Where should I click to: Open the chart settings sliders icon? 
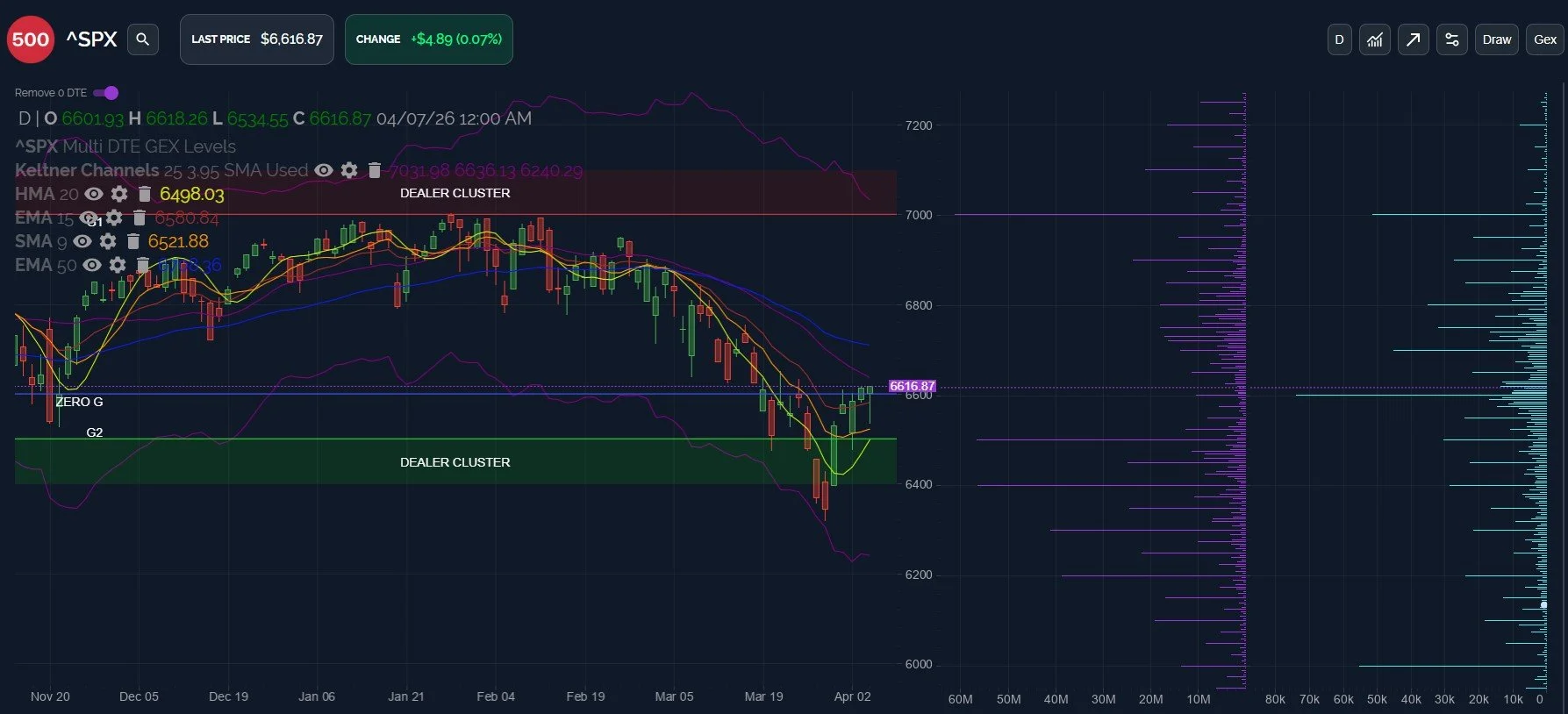pyautogui.click(x=1452, y=39)
